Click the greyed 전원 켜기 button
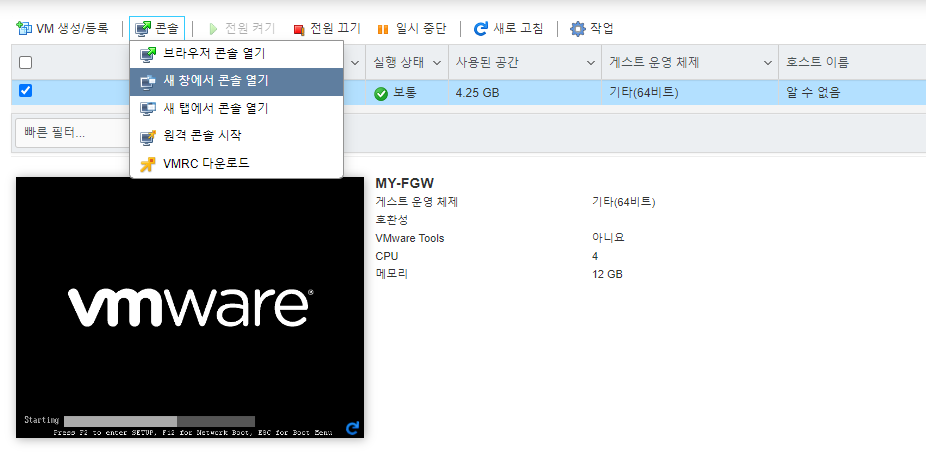 pyautogui.click(x=242, y=28)
